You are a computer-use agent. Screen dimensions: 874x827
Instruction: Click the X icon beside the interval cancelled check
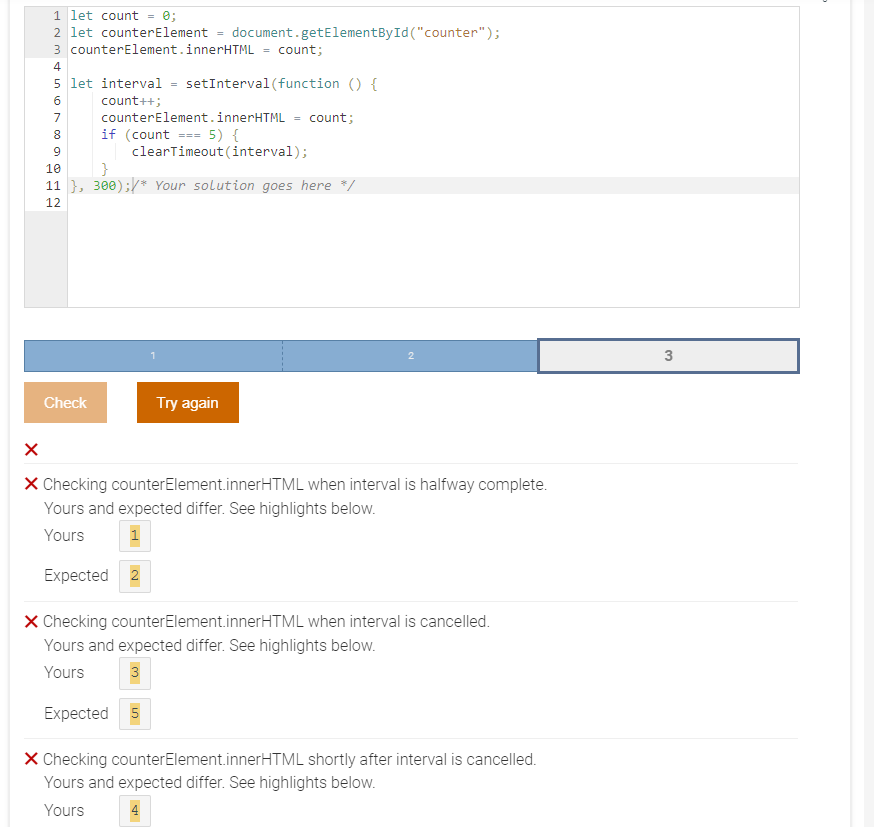(x=31, y=621)
